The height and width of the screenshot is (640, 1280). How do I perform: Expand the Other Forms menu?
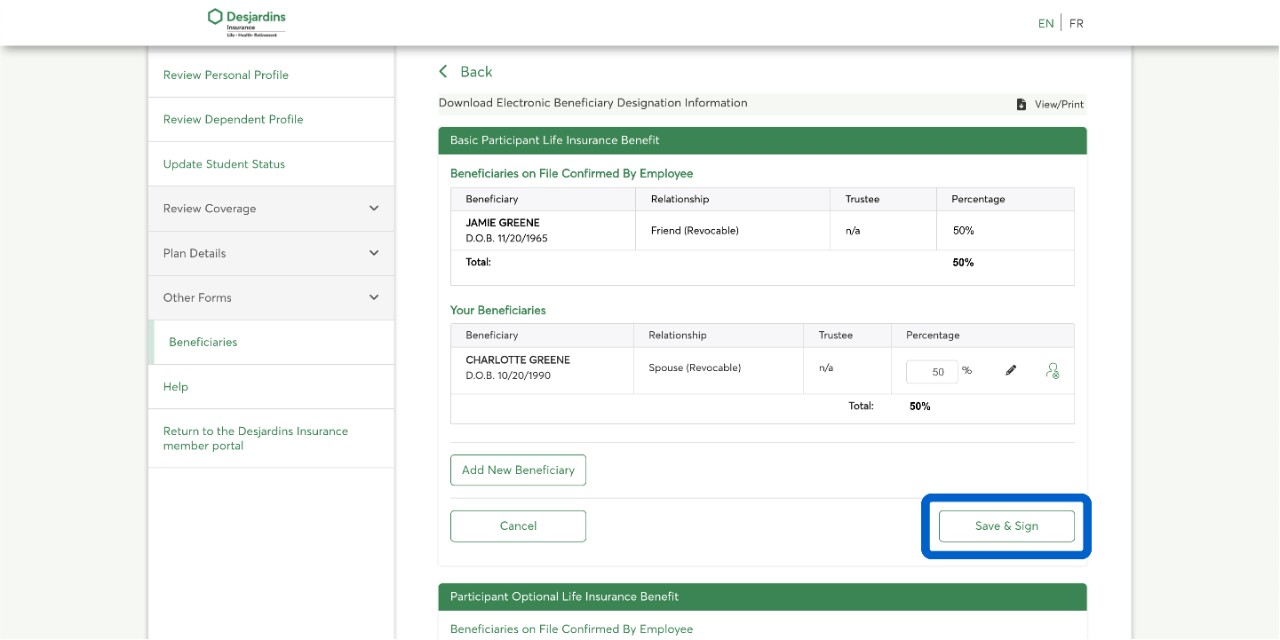[x=374, y=298]
